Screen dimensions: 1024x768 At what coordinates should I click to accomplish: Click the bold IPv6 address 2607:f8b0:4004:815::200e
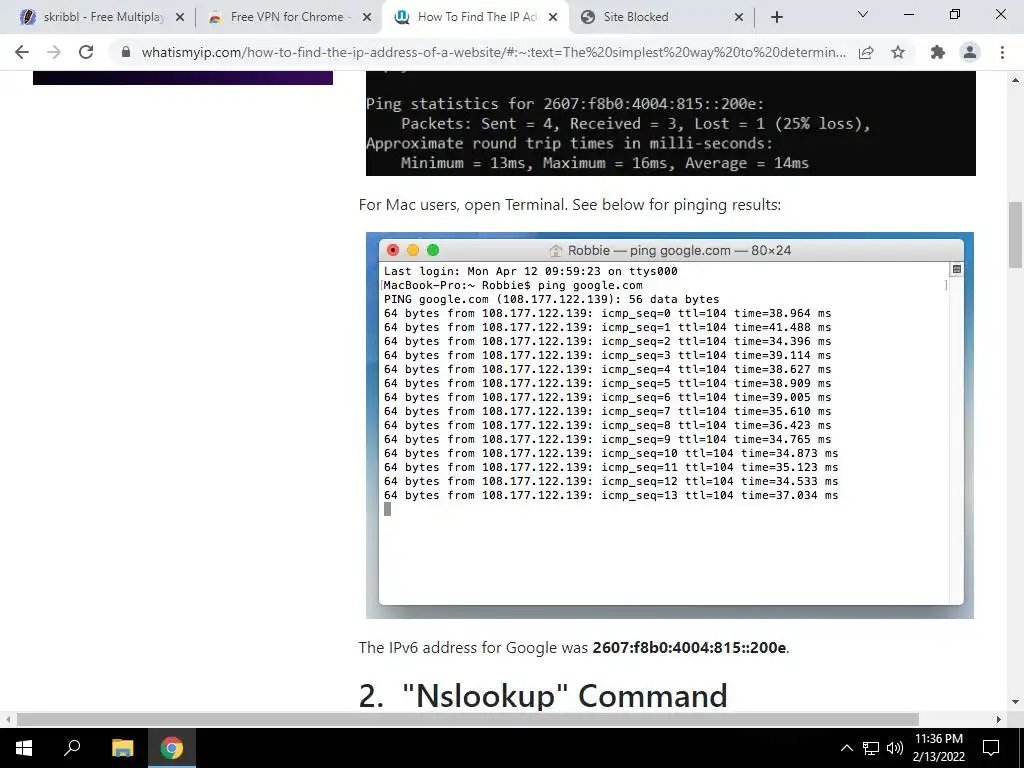click(x=689, y=647)
